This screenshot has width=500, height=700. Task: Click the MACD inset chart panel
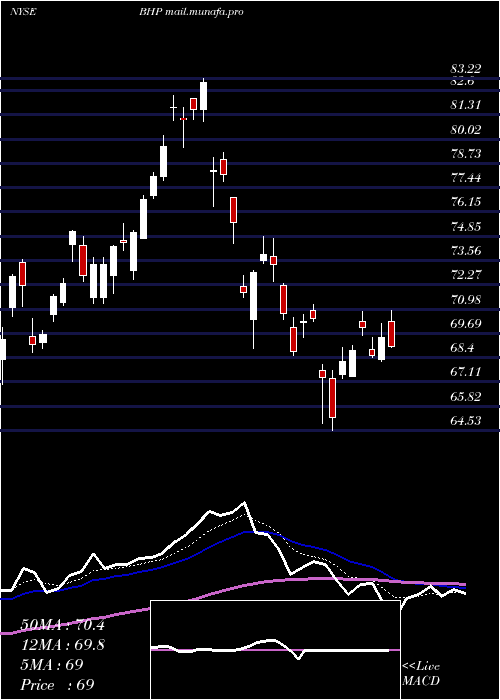[275, 650]
